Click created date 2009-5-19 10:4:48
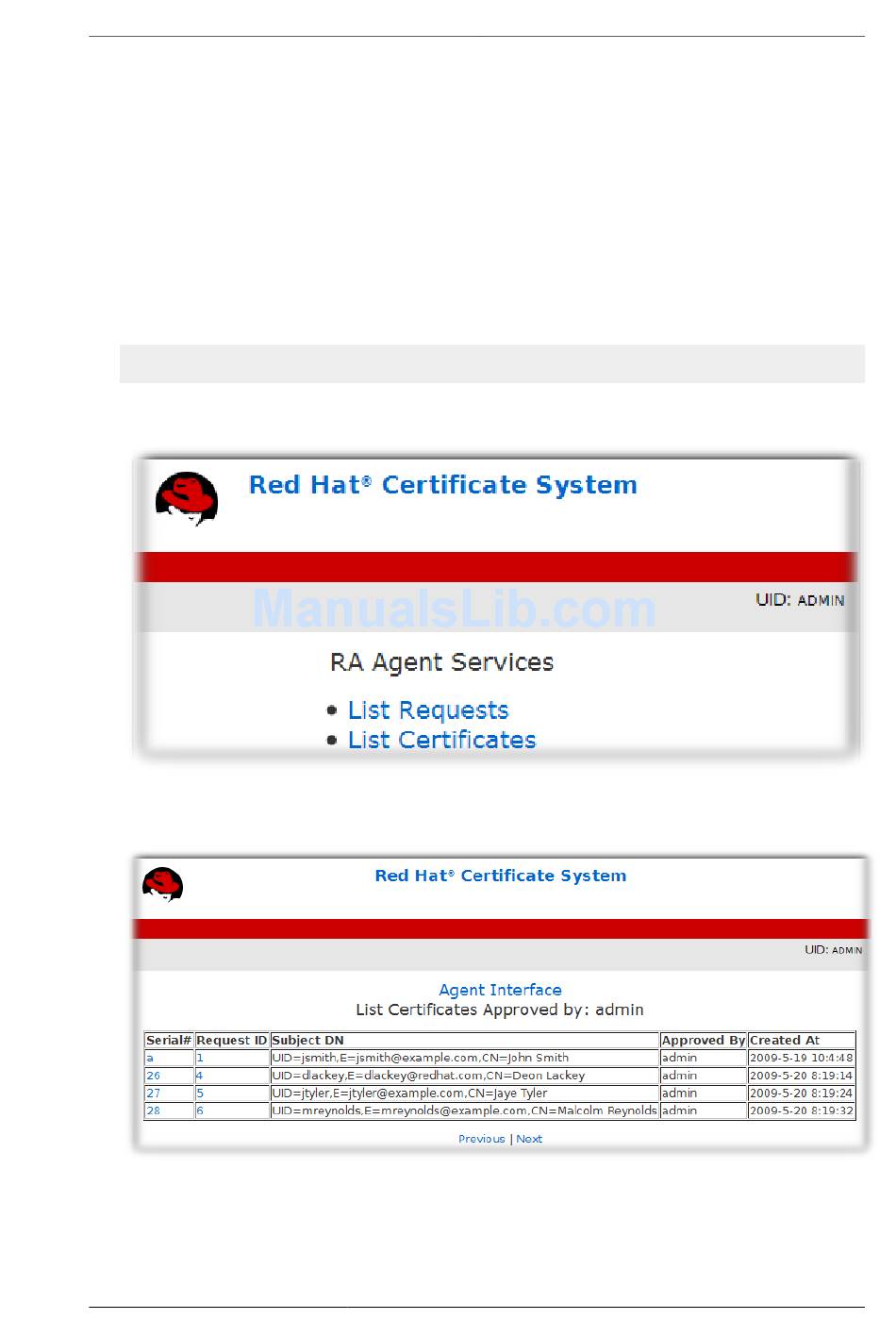Screen dimensions: 896x1319 [x=802, y=1058]
